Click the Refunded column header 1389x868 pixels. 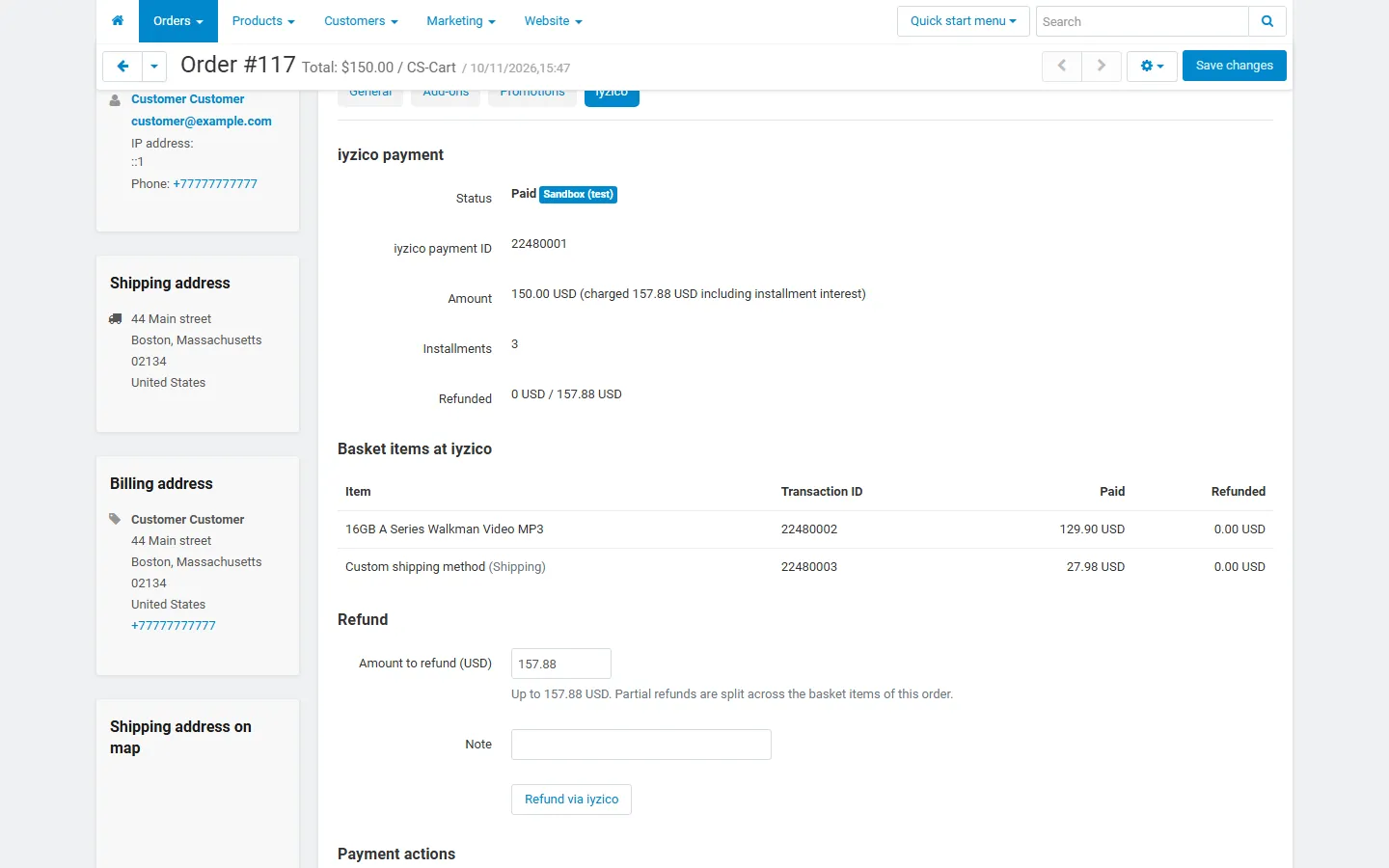[x=1239, y=492]
